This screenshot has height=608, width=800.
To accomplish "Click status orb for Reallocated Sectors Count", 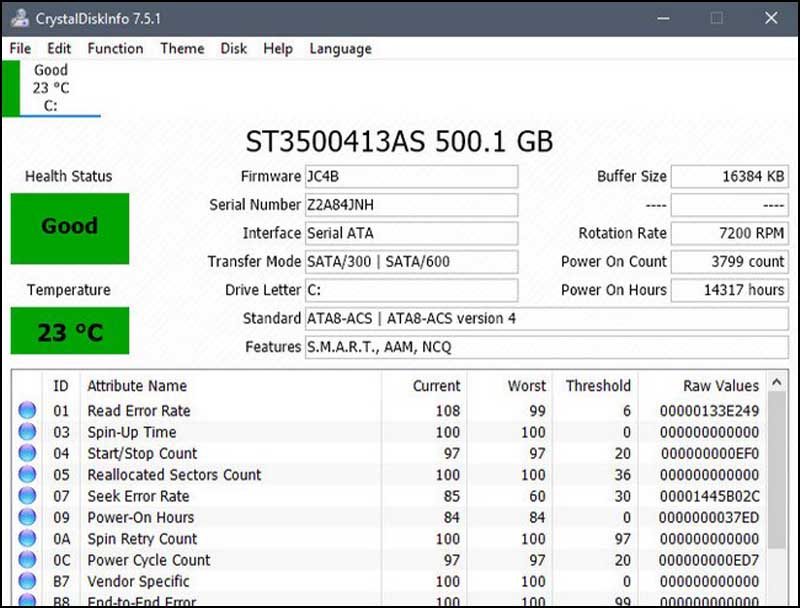I will tap(27, 474).
